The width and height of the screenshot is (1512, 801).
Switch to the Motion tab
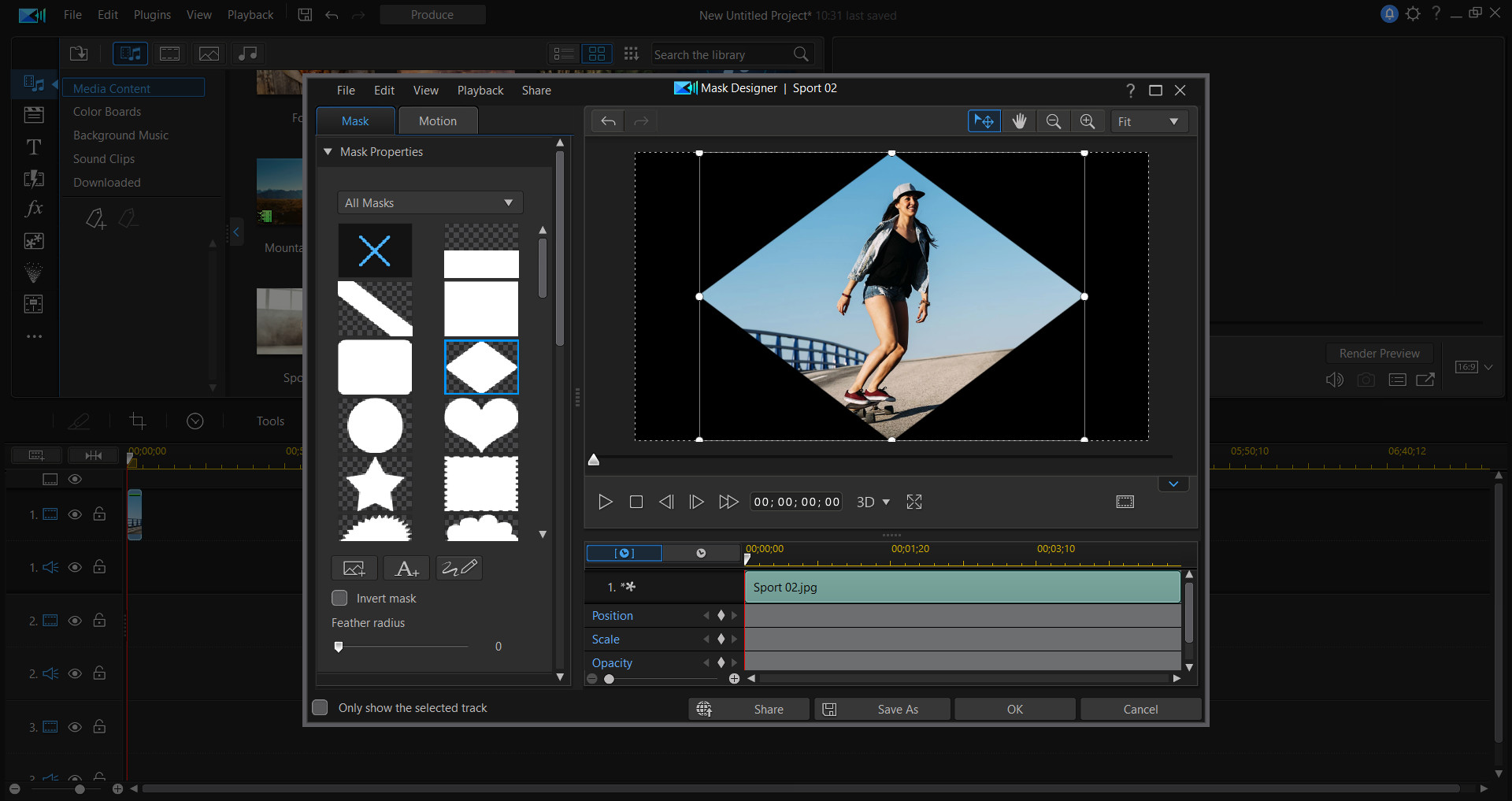pyautogui.click(x=438, y=121)
